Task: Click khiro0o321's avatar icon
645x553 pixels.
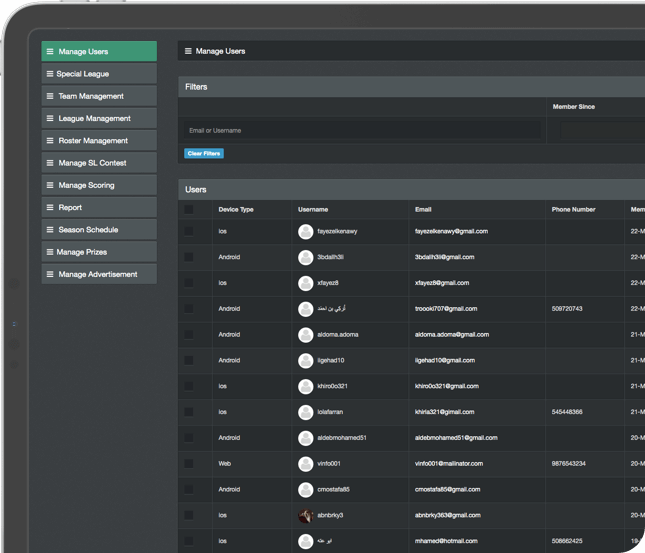Action: coord(306,386)
